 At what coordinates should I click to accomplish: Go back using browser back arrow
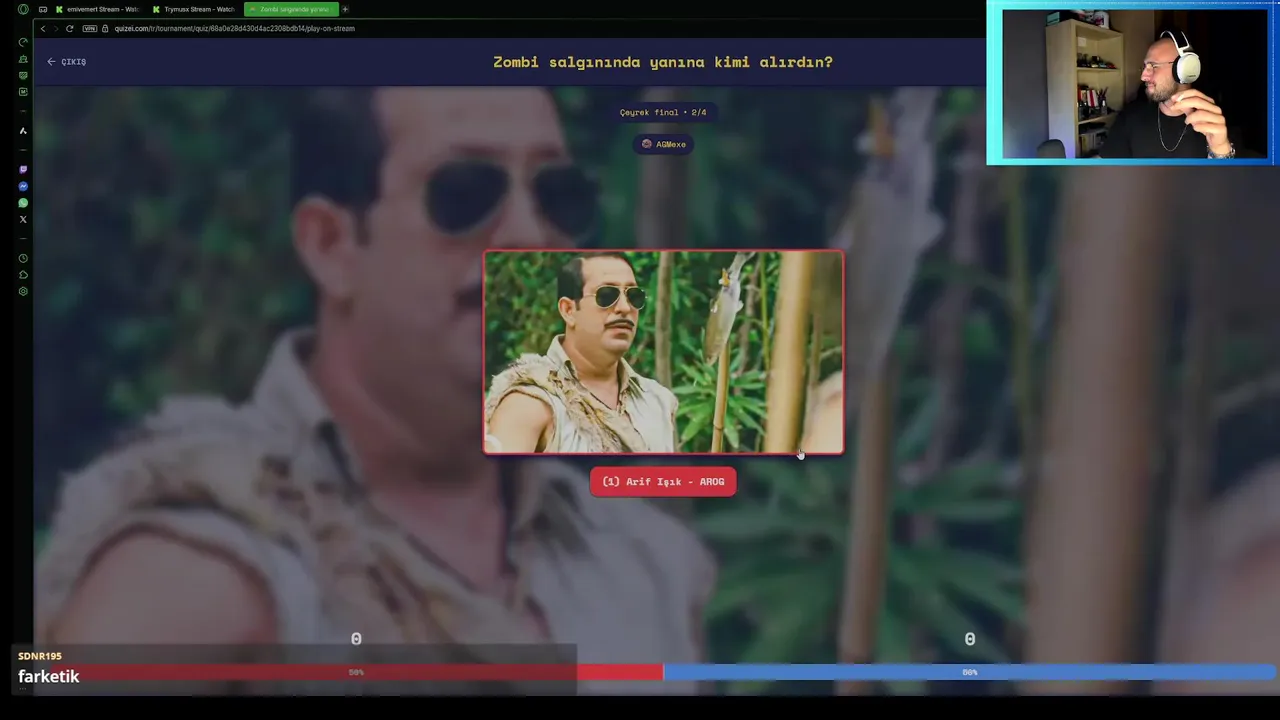pos(42,28)
